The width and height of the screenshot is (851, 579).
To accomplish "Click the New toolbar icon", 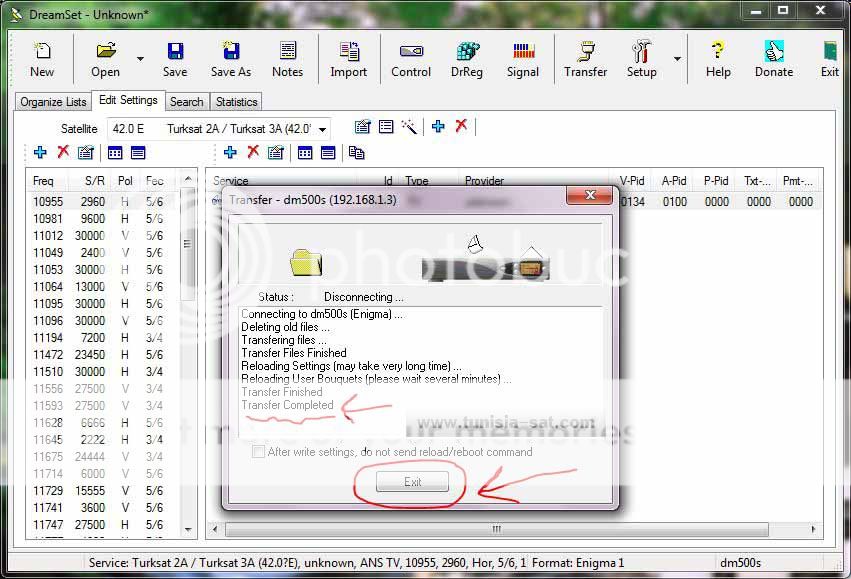I will point(42,59).
